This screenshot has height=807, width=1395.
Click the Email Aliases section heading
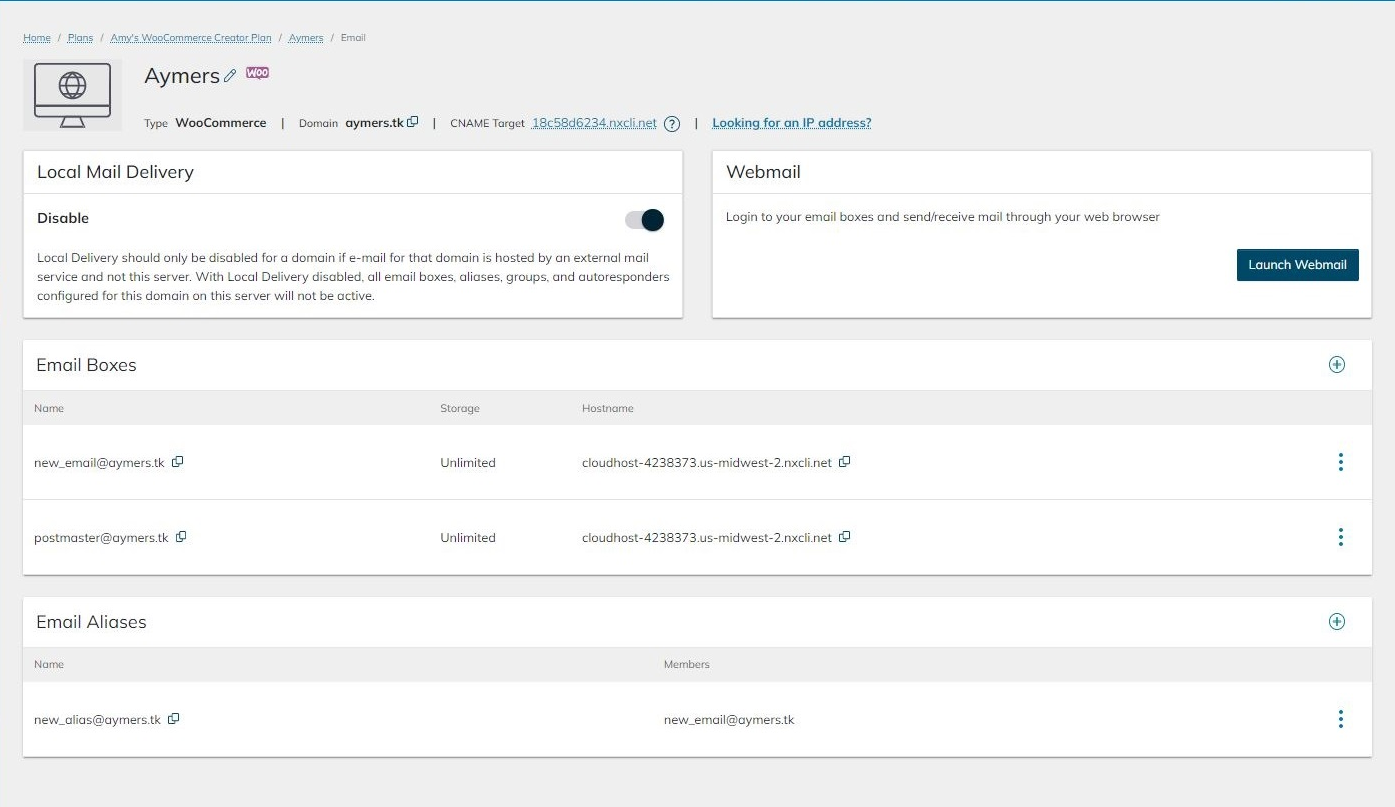[91, 622]
